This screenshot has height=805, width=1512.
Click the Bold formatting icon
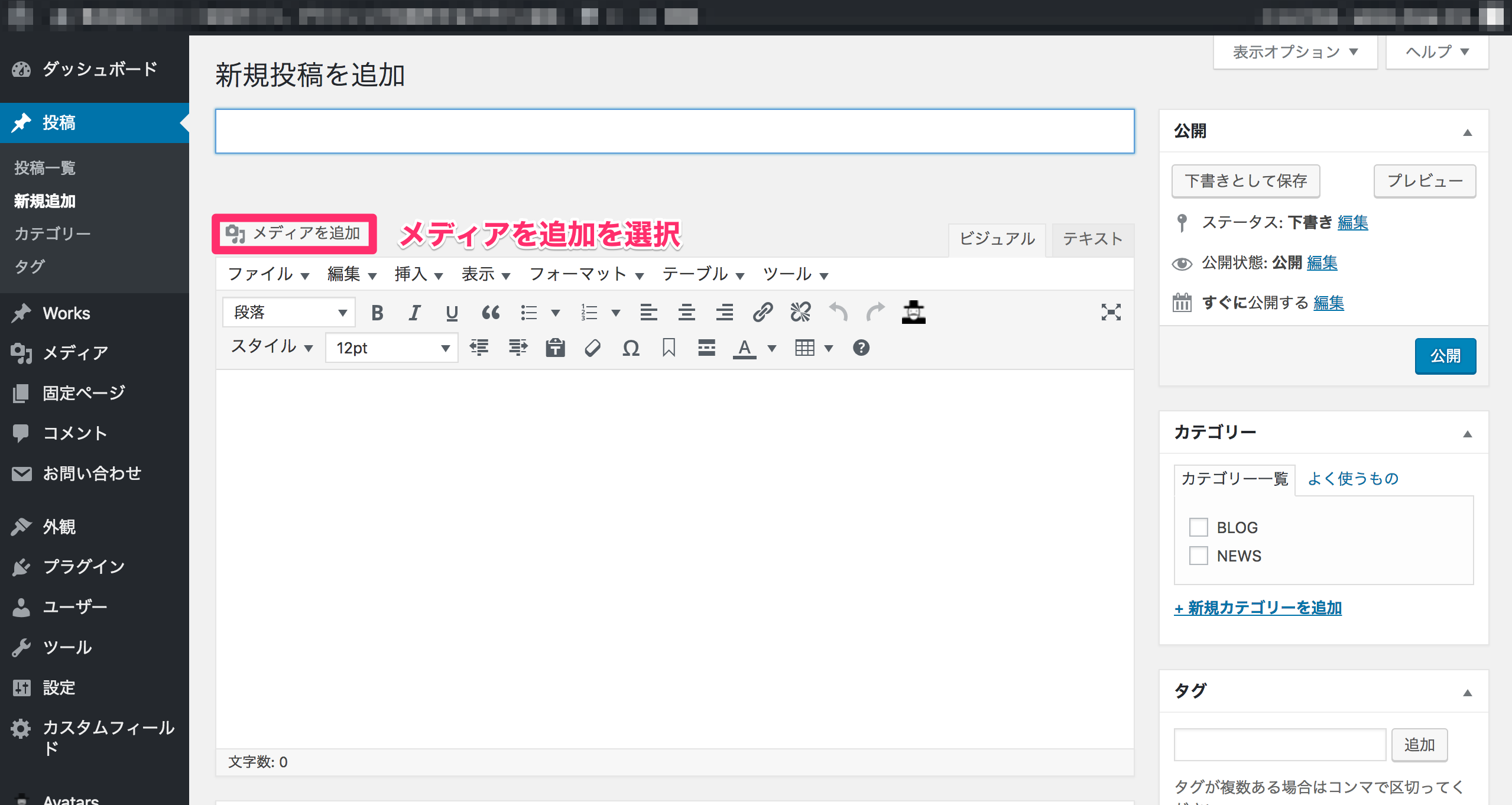tap(377, 312)
